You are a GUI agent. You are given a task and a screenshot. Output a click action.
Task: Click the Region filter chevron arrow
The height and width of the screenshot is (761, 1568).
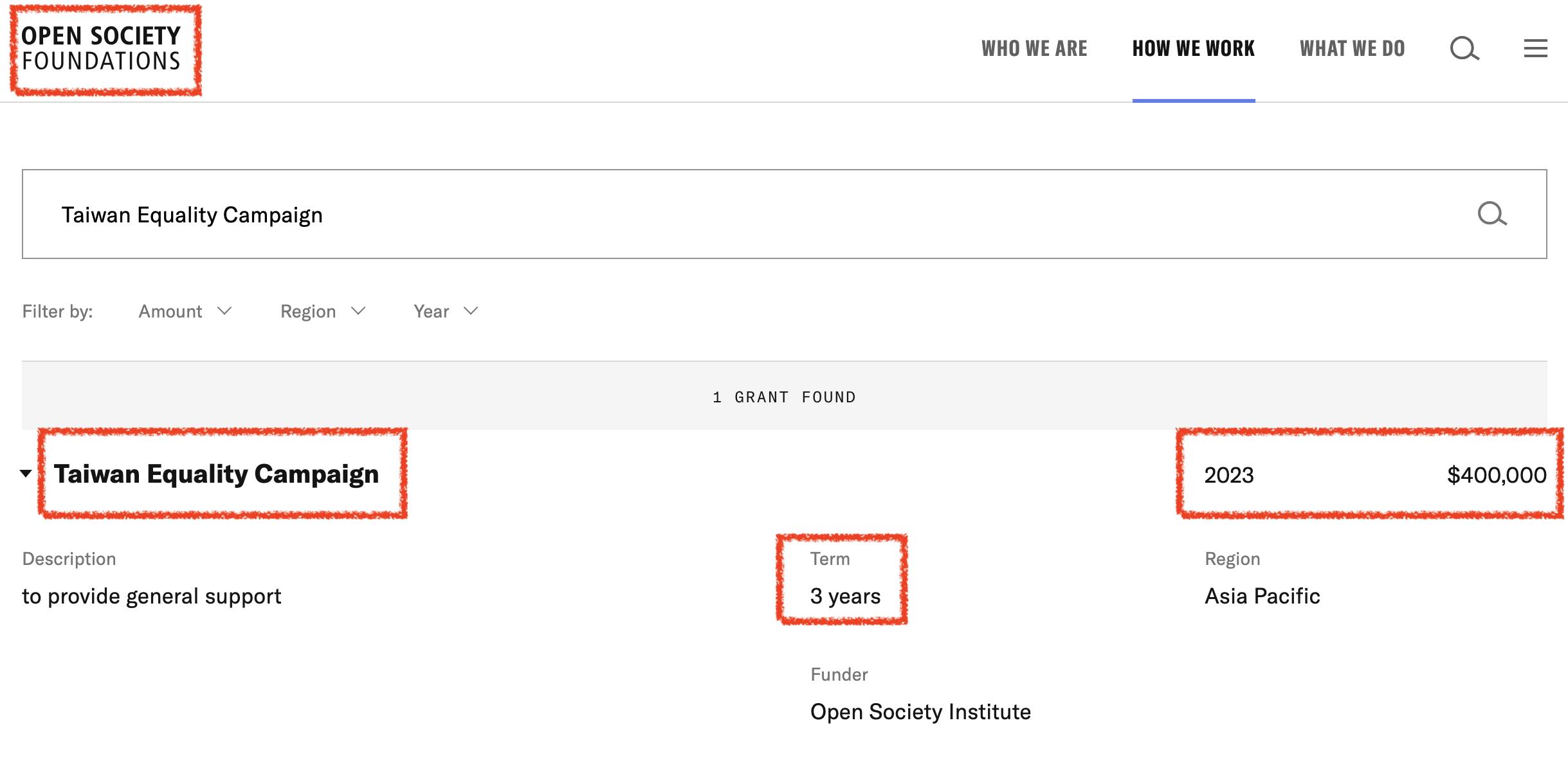(358, 311)
